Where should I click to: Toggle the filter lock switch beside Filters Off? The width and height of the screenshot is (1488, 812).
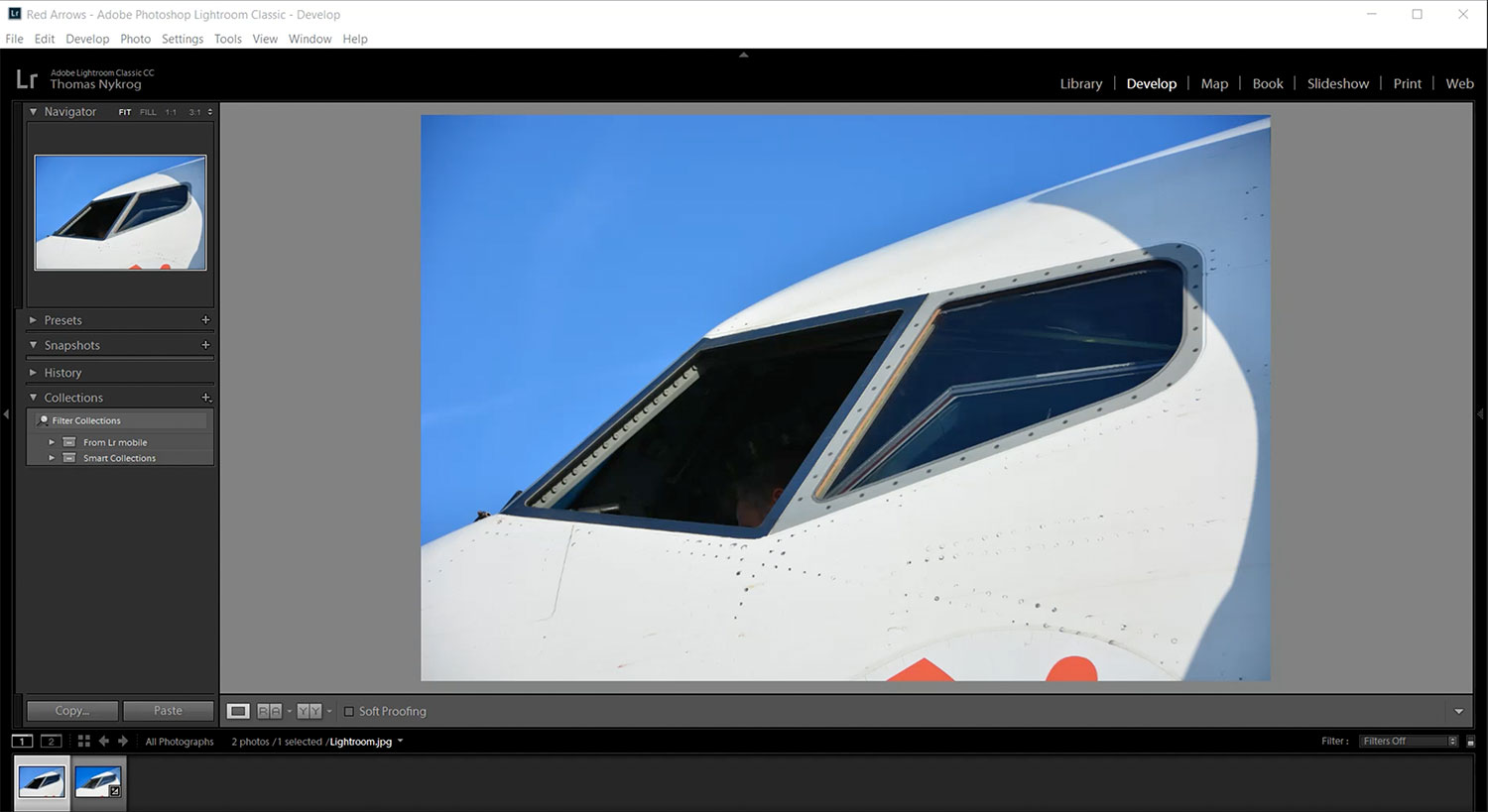[1470, 742]
